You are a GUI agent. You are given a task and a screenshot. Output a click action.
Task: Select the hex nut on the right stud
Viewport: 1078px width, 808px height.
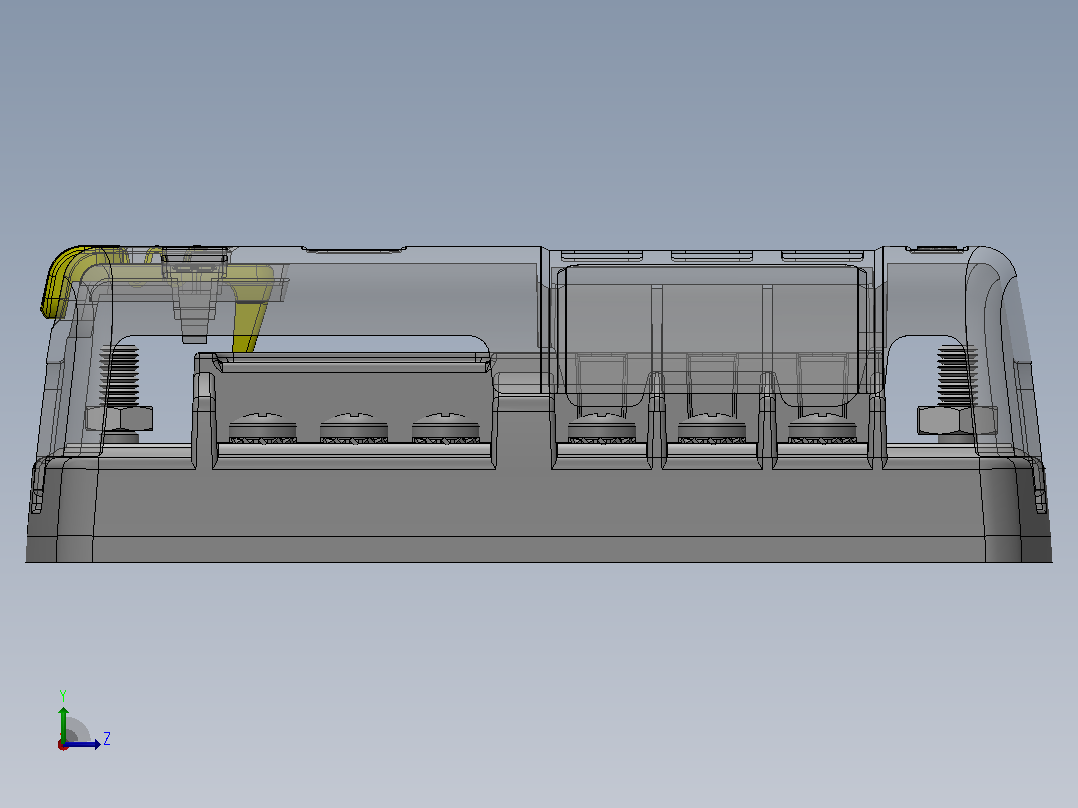pos(956,419)
